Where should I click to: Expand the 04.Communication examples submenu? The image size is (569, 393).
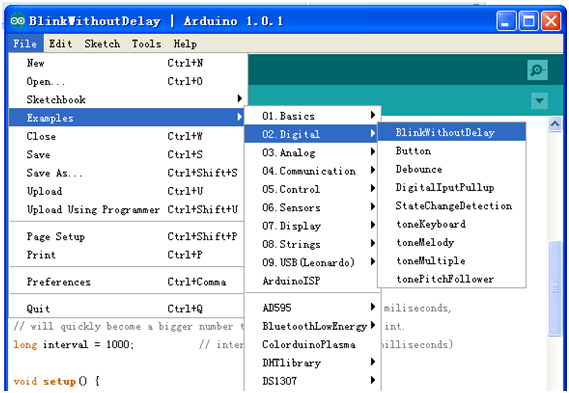(312, 171)
